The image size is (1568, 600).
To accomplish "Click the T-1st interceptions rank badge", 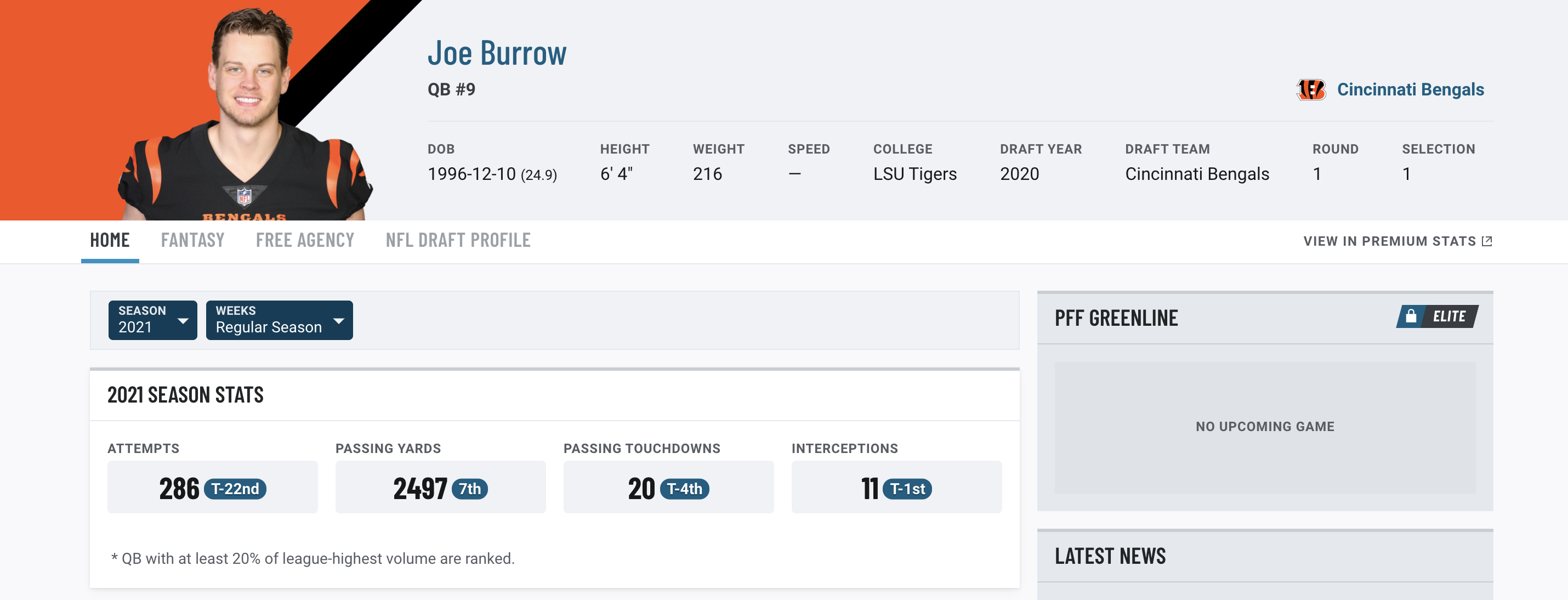I will point(907,489).
